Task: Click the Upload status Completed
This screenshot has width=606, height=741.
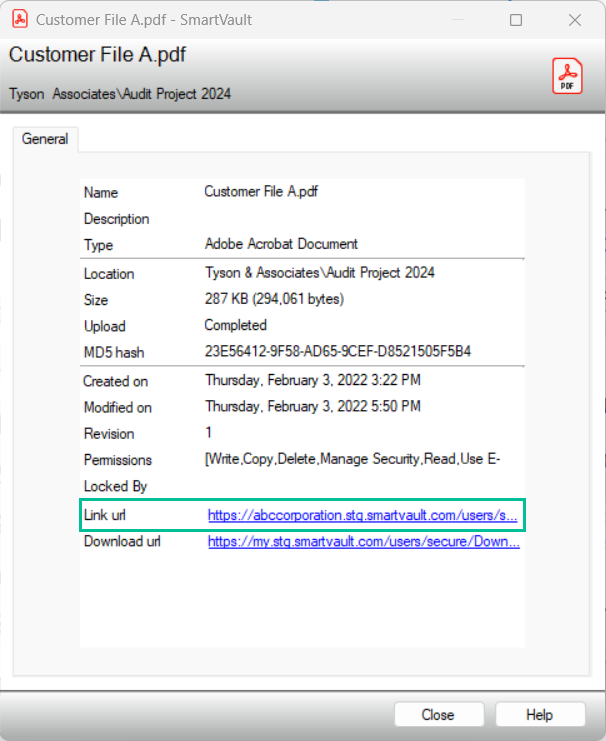Action: coord(235,325)
